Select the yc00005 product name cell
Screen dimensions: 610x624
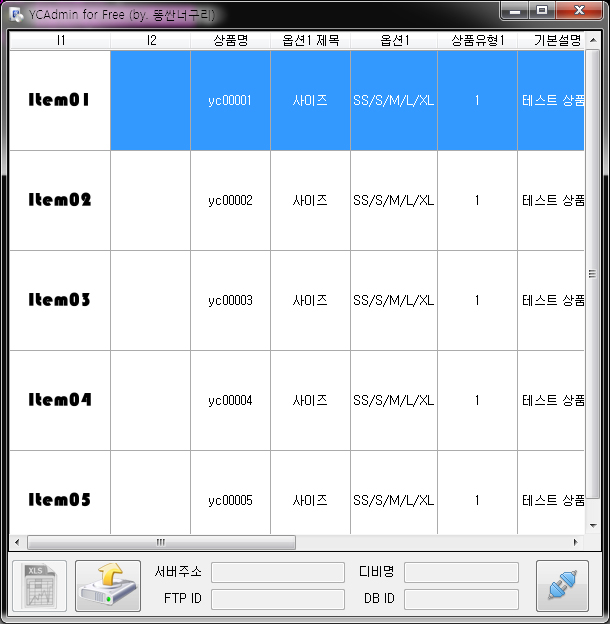(x=230, y=493)
